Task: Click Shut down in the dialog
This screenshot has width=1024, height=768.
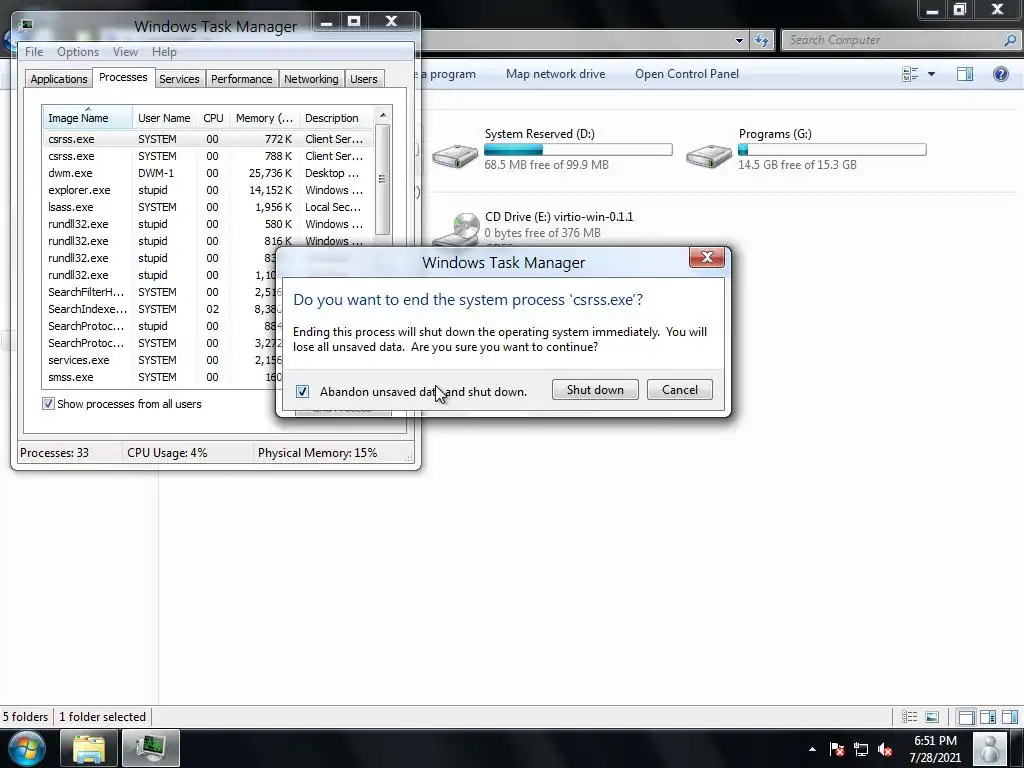Action: tap(595, 390)
